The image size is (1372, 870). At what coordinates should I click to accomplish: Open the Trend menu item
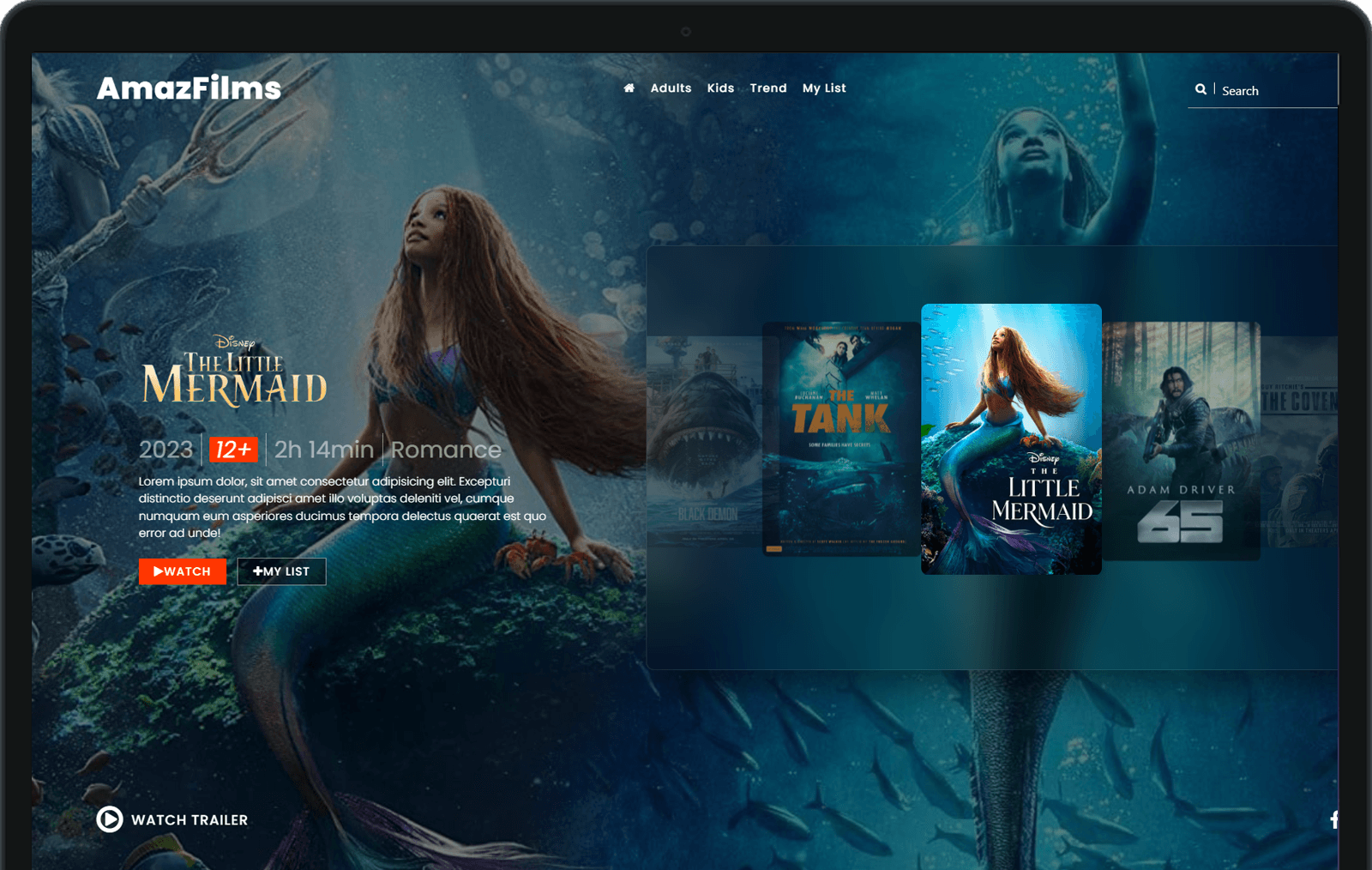tap(768, 88)
